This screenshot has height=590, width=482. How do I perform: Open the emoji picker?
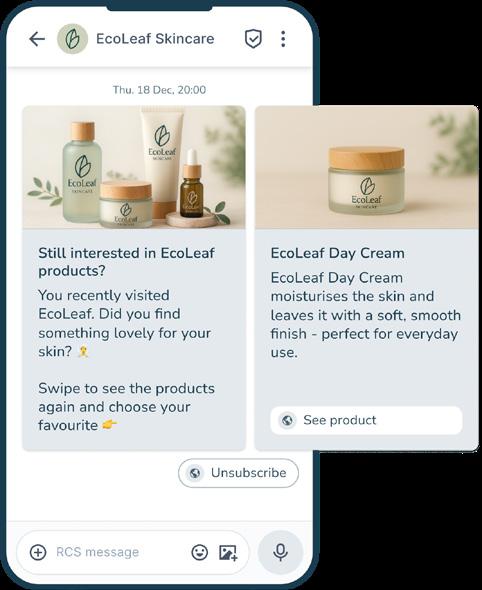tap(199, 552)
